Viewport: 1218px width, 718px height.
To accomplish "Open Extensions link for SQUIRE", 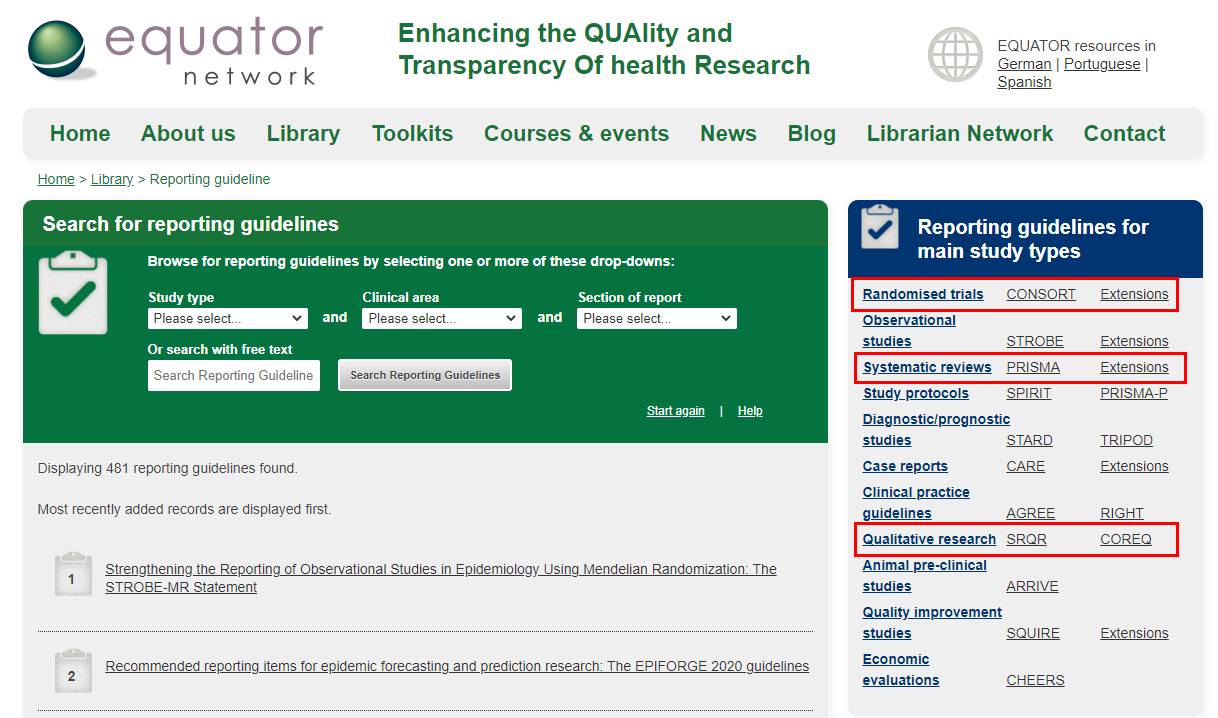I will pos(1134,633).
